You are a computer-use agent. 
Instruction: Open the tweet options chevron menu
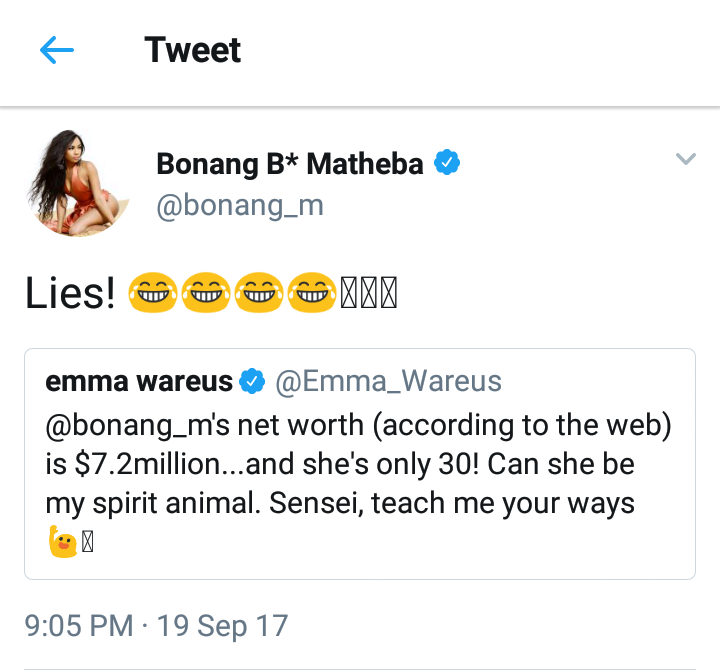(685, 159)
